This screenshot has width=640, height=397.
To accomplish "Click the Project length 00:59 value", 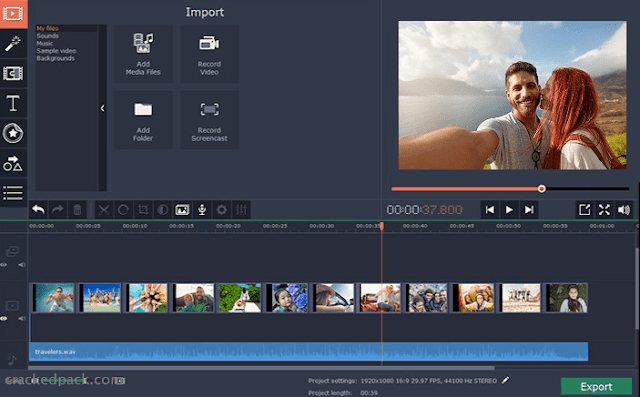I will [x=369, y=393].
